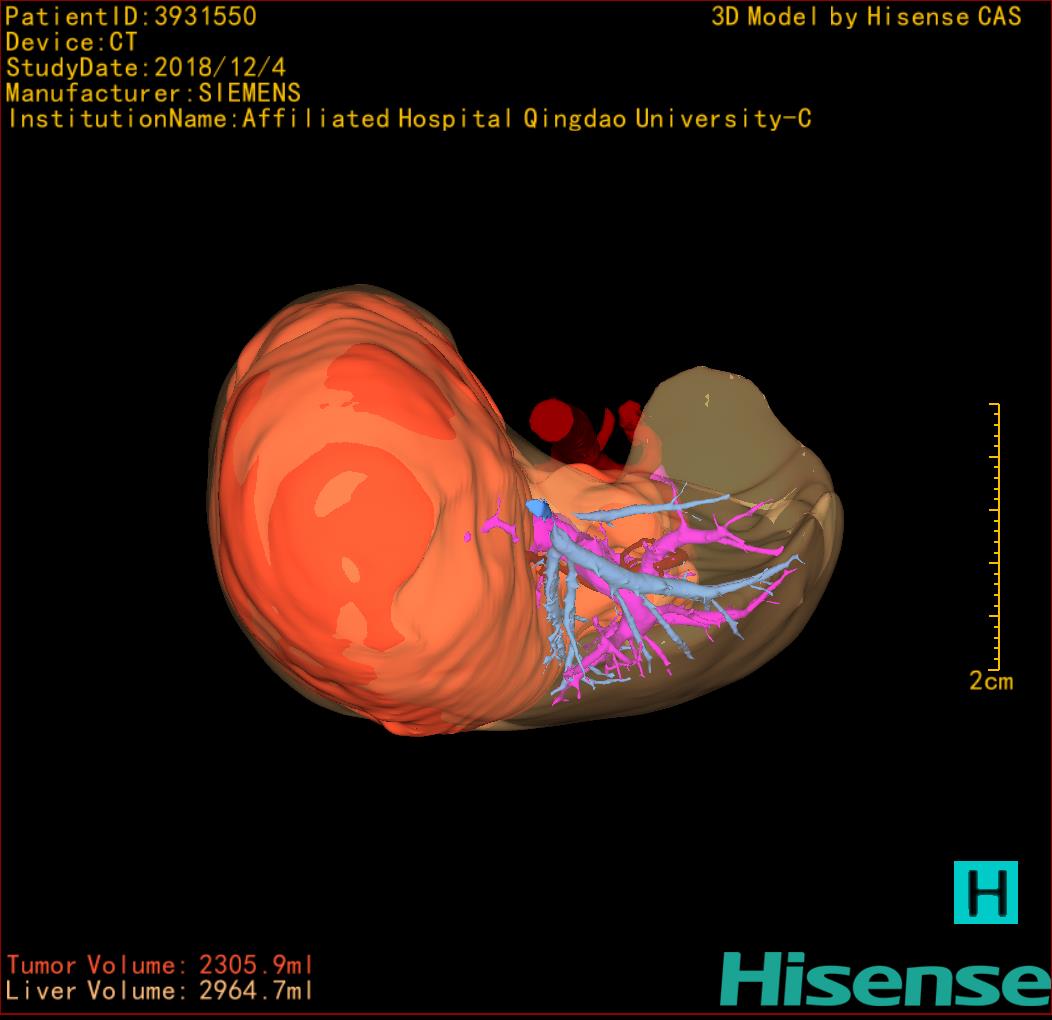Select the StudyDate:2018/12/4 text
1052x1020 pixels.
point(146,67)
